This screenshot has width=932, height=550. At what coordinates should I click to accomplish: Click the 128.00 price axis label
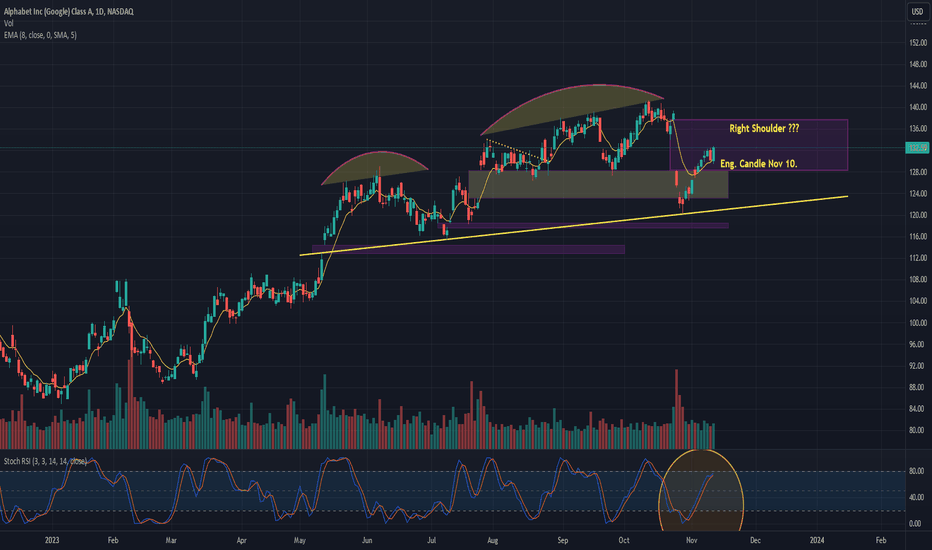[918, 172]
